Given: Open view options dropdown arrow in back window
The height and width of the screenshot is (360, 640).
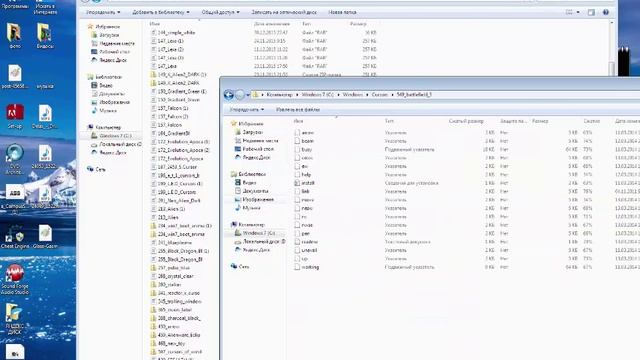Looking at the screenshot, I should [x=578, y=12].
